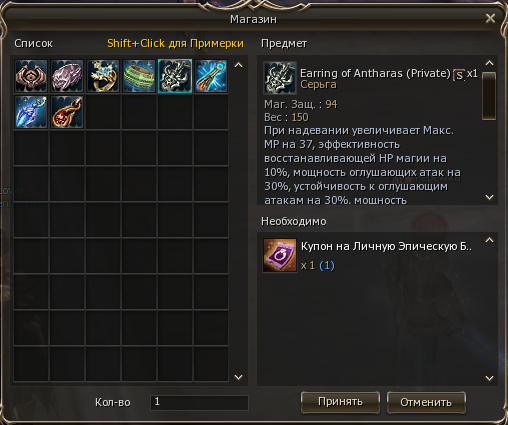Choose the red gem gold necklace item
This screenshot has width=508, height=425.
pos(67,112)
